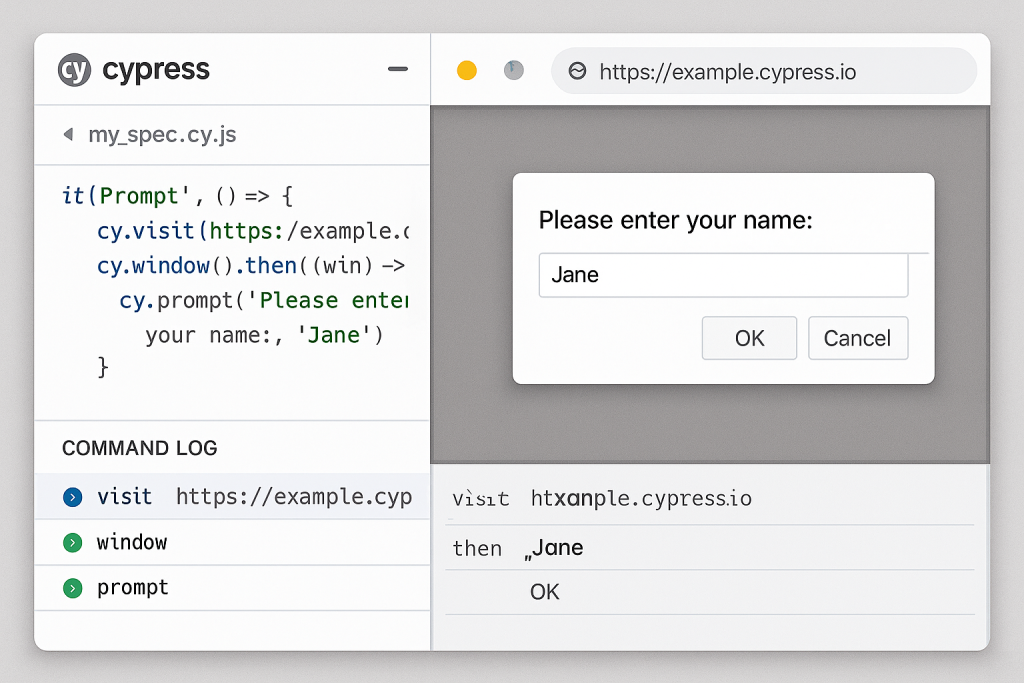Screen dimensions: 1024x683
Task: Click the cy.visit code line
Action: [253, 231]
